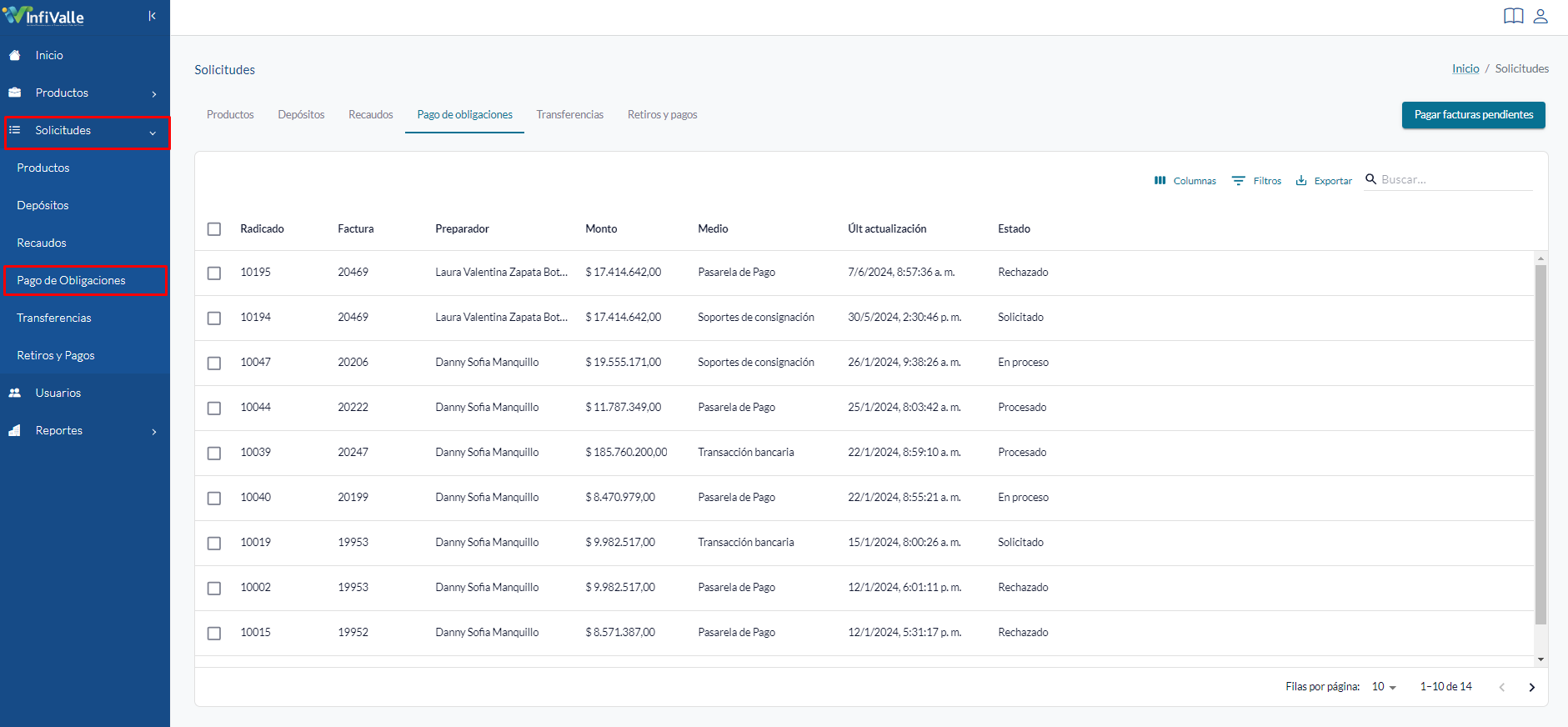The image size is (1568, 727).
Task: Sort by the Estado column header
Action: coord(1014,228)
